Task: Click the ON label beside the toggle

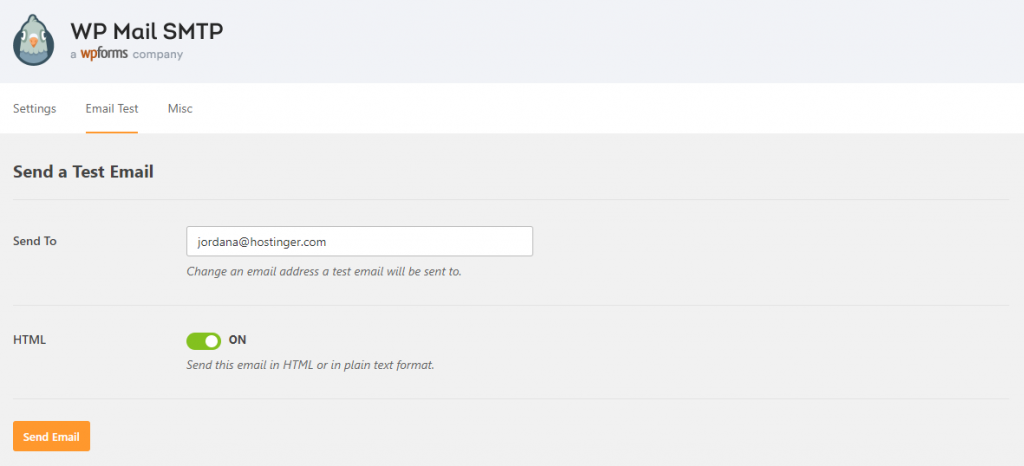Action: coord(238,340)
